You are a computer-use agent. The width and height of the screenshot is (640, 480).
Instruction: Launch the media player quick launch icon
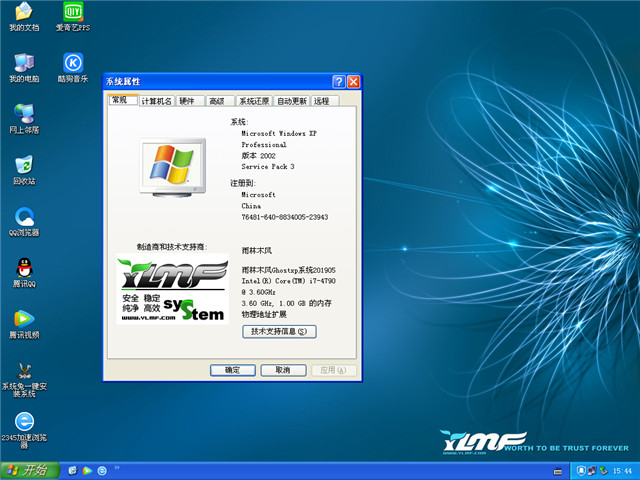(87, 471)
